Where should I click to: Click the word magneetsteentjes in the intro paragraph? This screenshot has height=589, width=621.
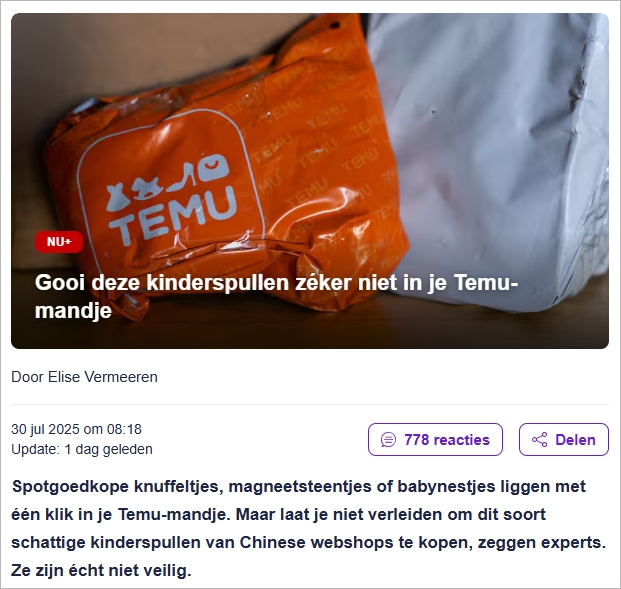coord(300,486)
